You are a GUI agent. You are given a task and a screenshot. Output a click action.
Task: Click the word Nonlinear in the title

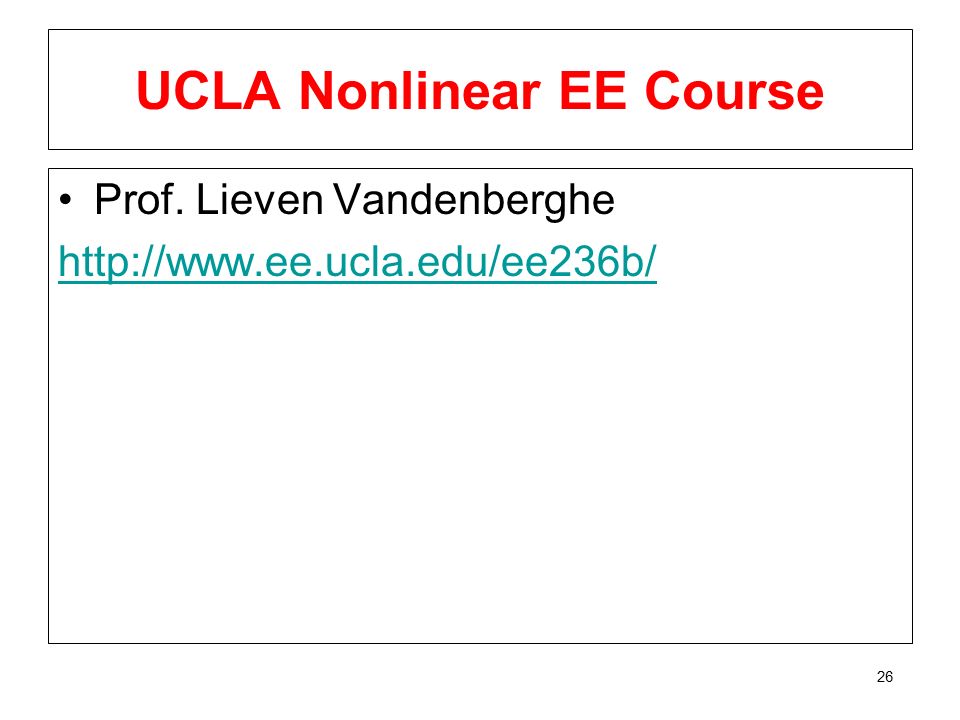tap(420, 91)
